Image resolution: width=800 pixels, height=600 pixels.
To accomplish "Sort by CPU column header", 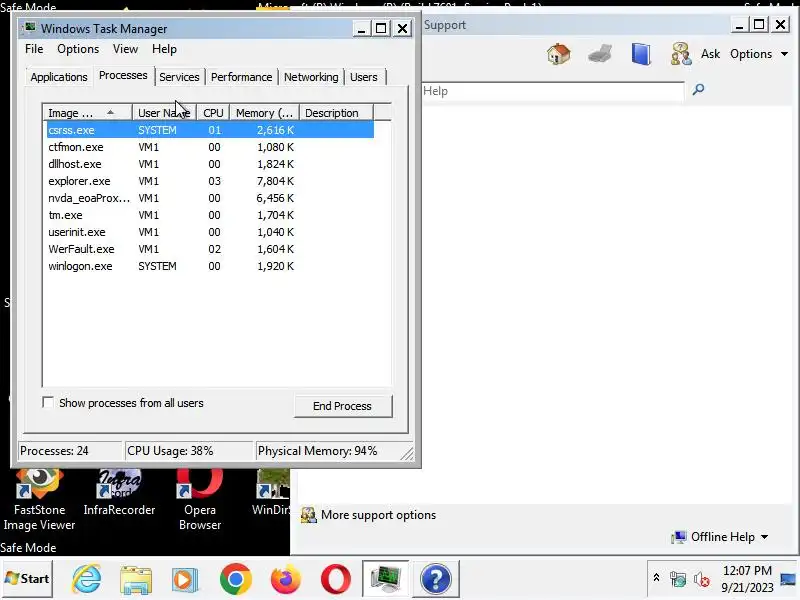I will click(x=213, y=113).
